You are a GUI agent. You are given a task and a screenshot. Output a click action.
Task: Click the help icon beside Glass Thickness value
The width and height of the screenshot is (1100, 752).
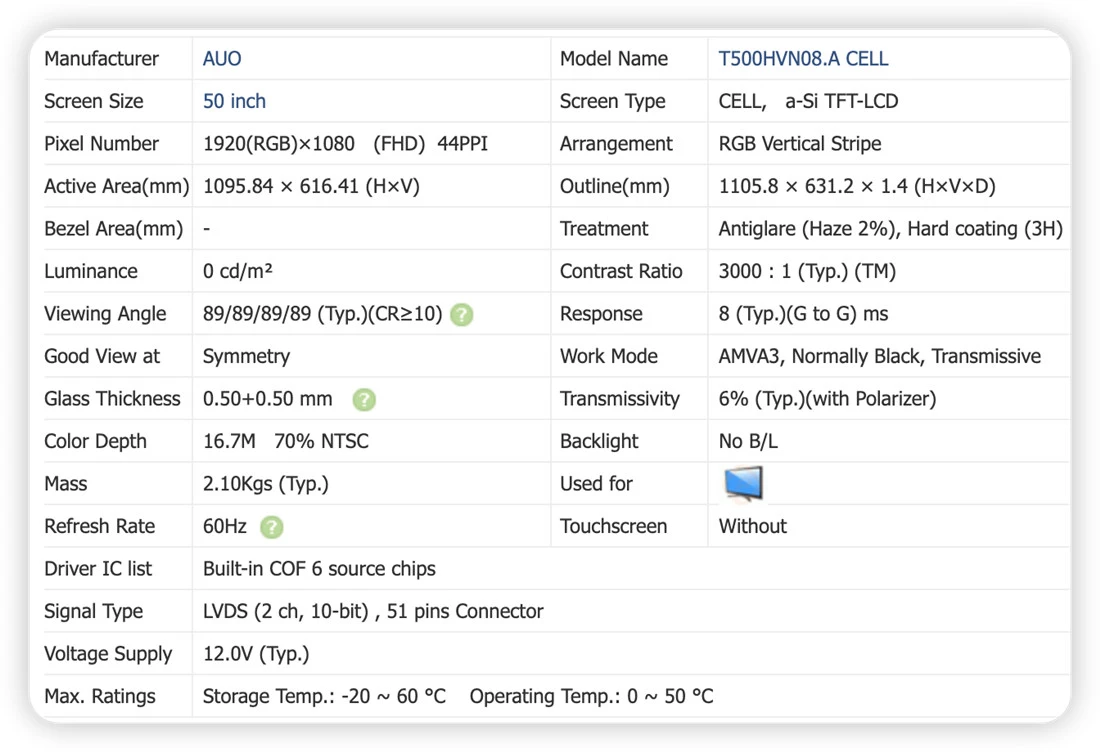point(363,400)
